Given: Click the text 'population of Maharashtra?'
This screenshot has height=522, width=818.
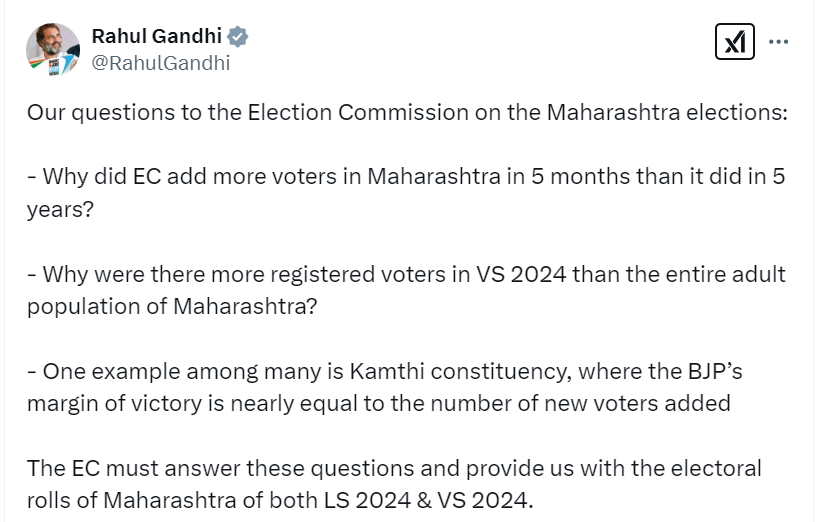Looking at the screenshot, I should [172, 306].
